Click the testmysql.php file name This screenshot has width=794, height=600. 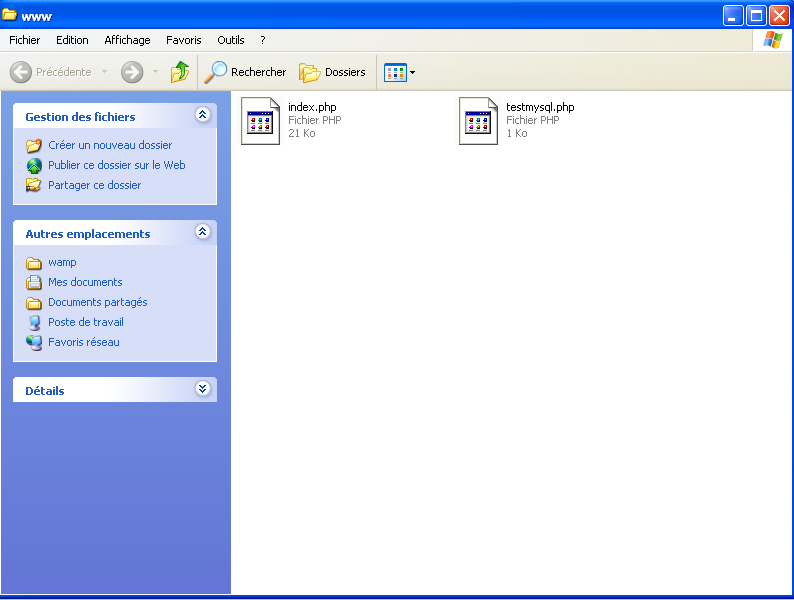tap(540, 107)
